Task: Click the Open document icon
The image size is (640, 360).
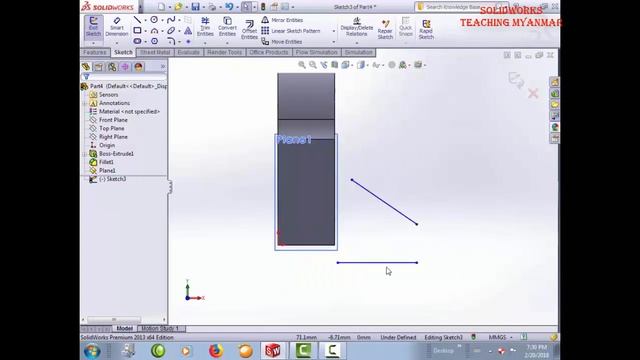Action: pyautogui.click(x=178, y=7)
